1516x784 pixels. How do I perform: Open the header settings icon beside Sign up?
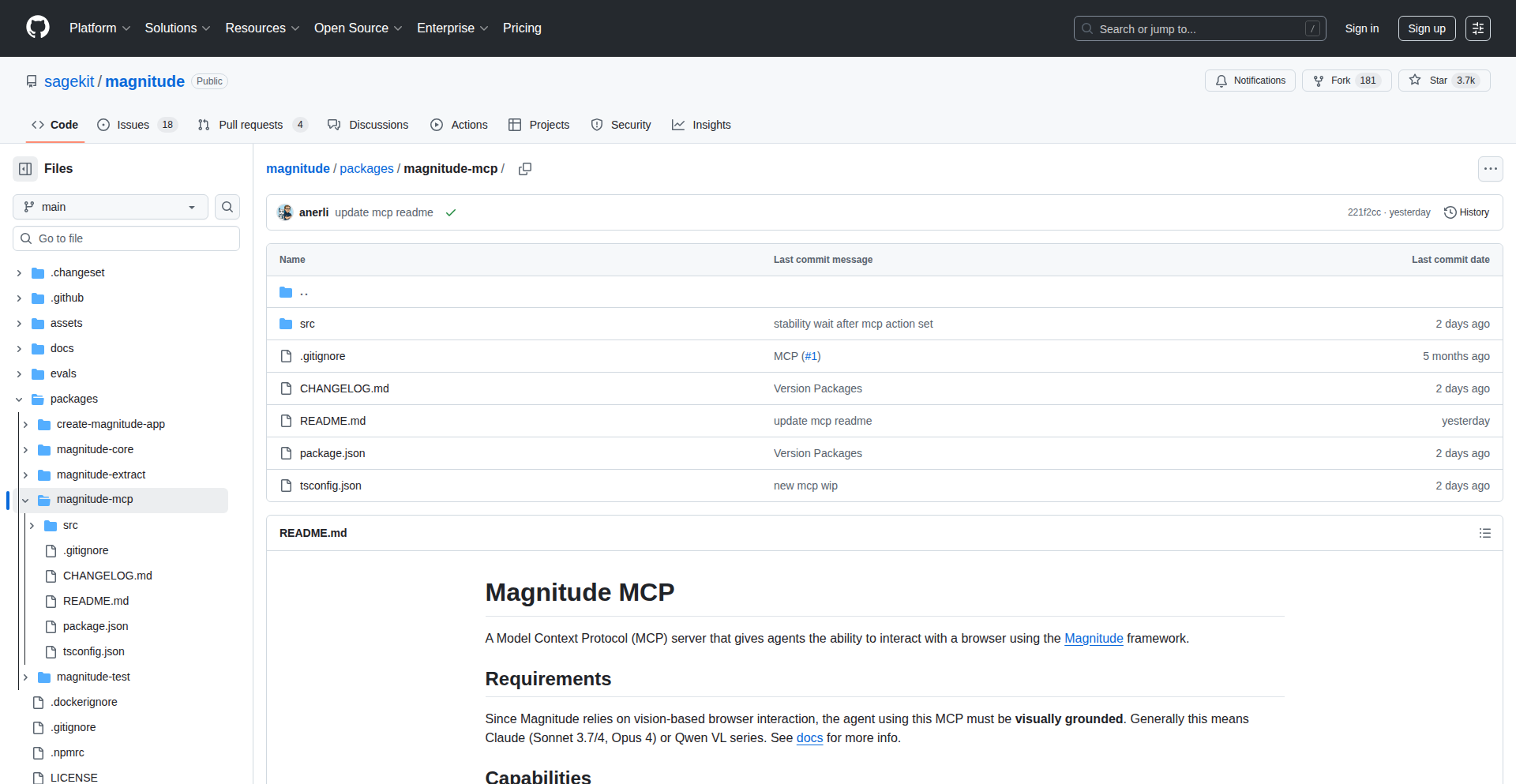1478,28
